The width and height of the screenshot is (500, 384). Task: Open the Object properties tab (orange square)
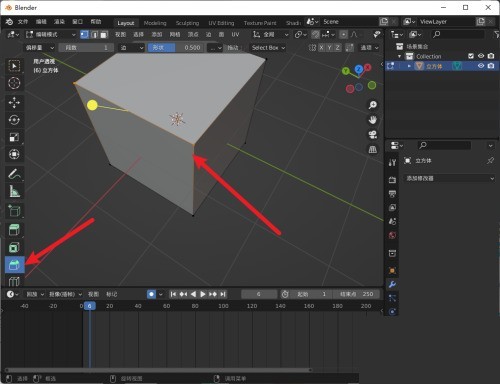coord(392,270)
